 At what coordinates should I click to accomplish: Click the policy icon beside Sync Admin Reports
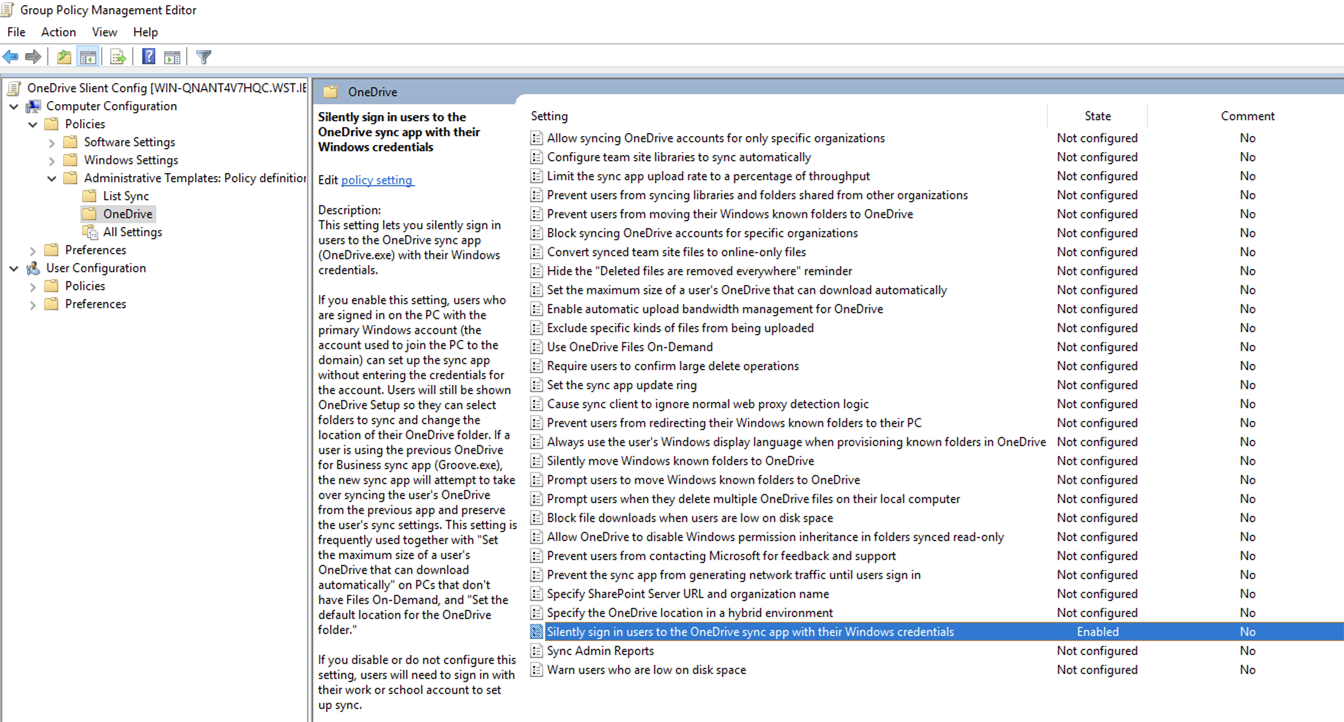[536, 651]
